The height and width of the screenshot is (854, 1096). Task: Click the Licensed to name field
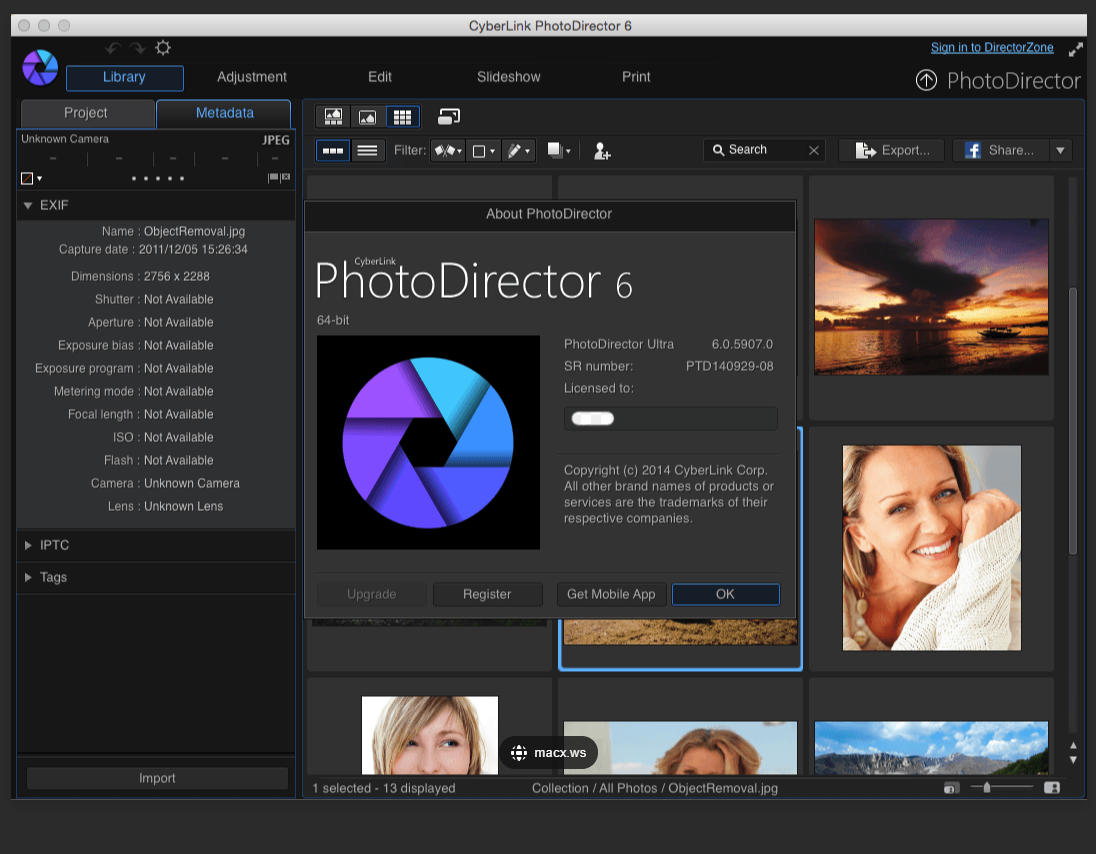coord(670,419)
